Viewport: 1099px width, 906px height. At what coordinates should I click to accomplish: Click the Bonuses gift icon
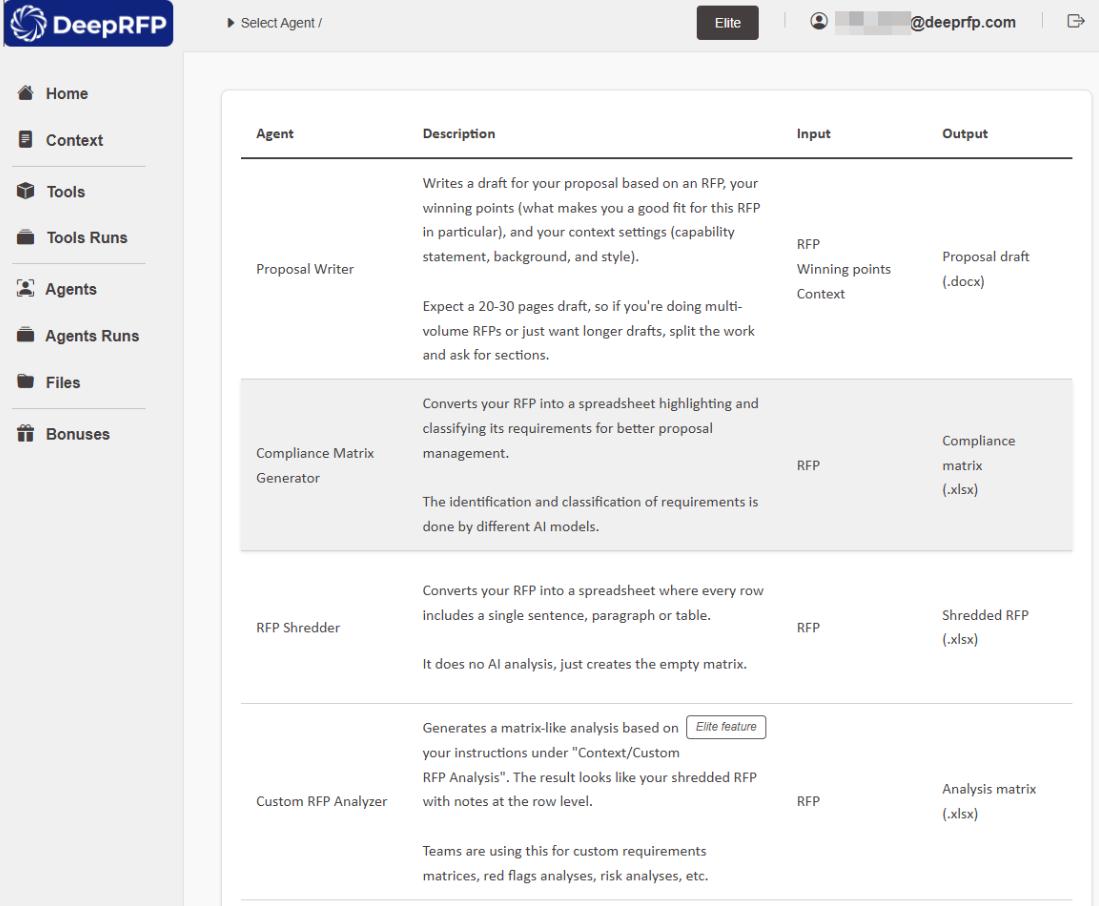click(x=28, y=434)
